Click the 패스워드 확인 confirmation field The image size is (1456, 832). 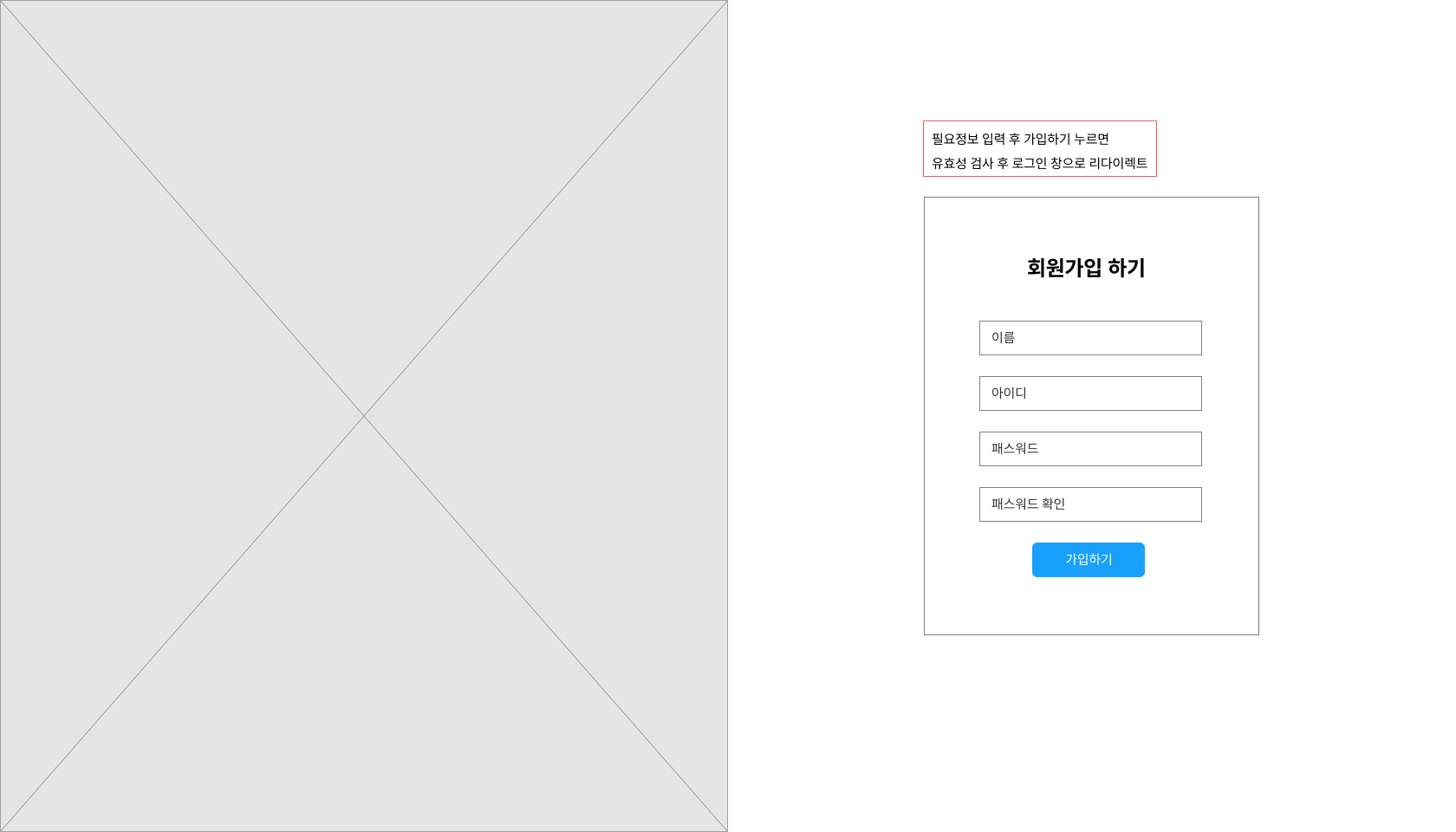pyautogui.click(x=1090, y=504)
